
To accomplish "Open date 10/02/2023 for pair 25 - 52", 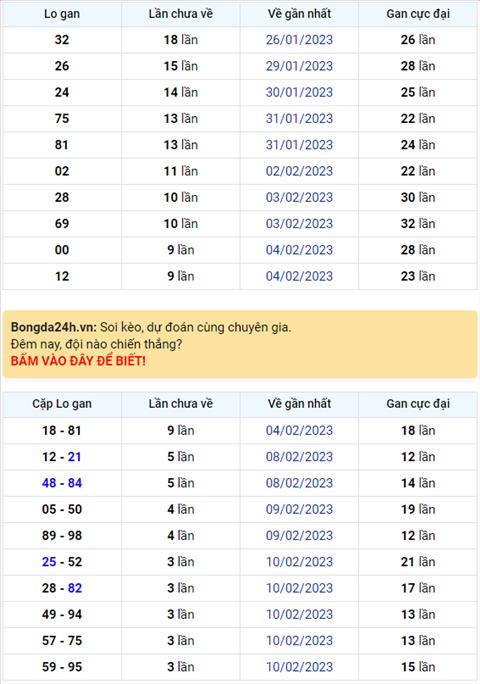I will pyautogui.click(x=299, y=562).
